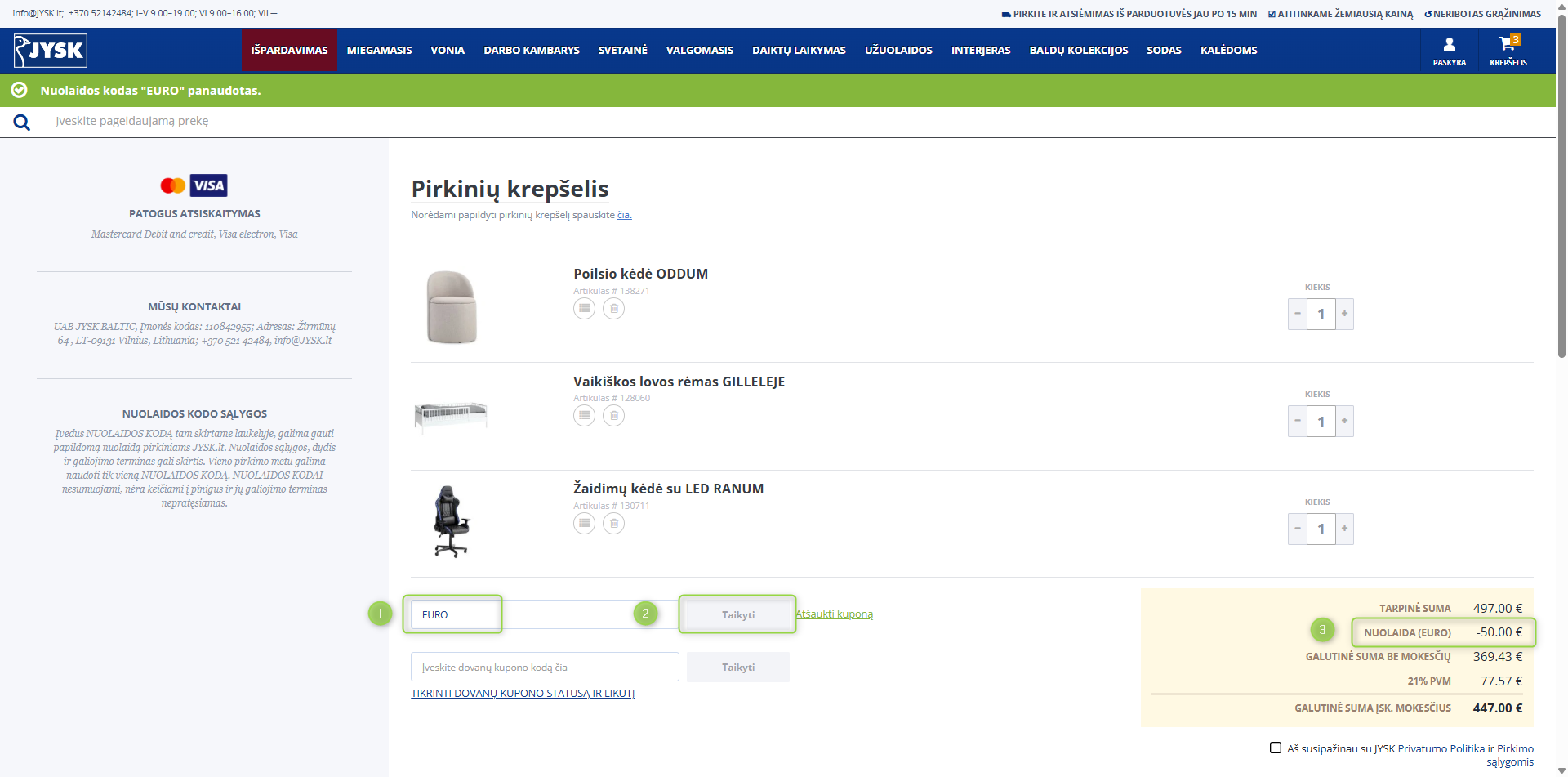
Task: Click the list icon under Vaikiškos lovos rėmas GILLELEJE
Action: pyautogui.click(x=584, y=416)
